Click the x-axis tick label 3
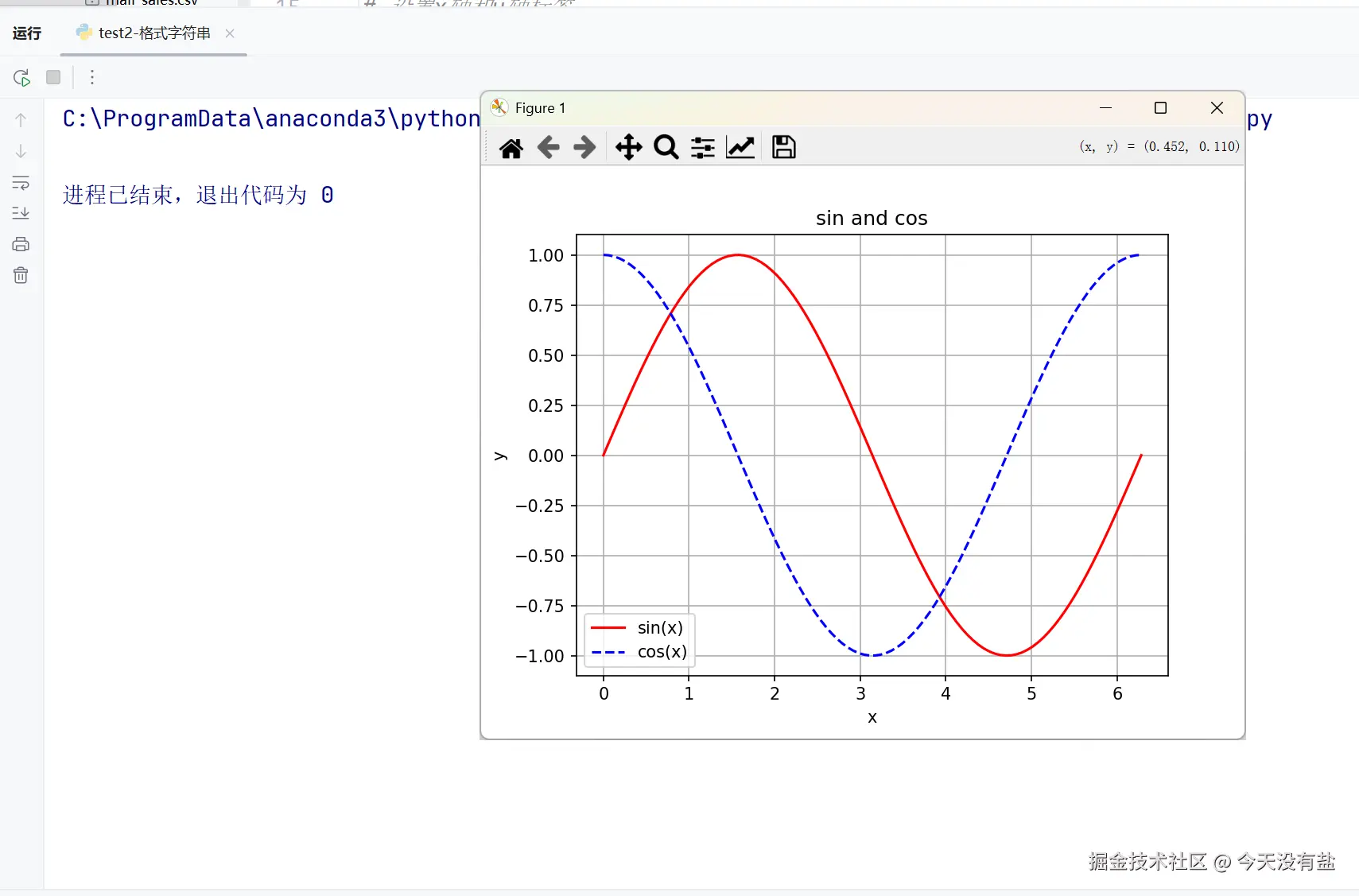The image size is (1359, 896). [860, 693]
